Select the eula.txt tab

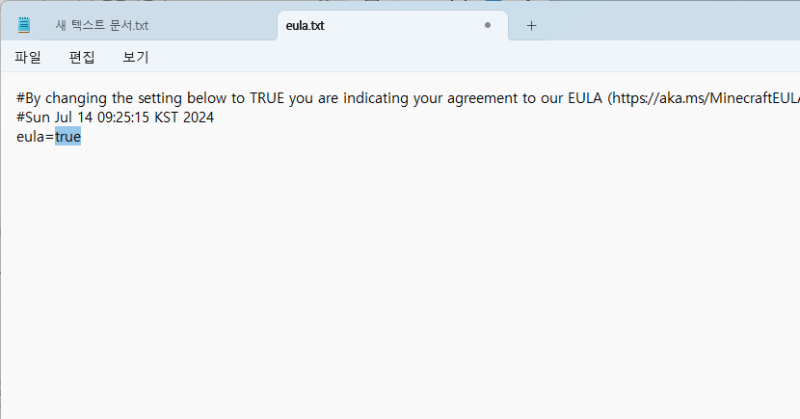coord(392,26)
